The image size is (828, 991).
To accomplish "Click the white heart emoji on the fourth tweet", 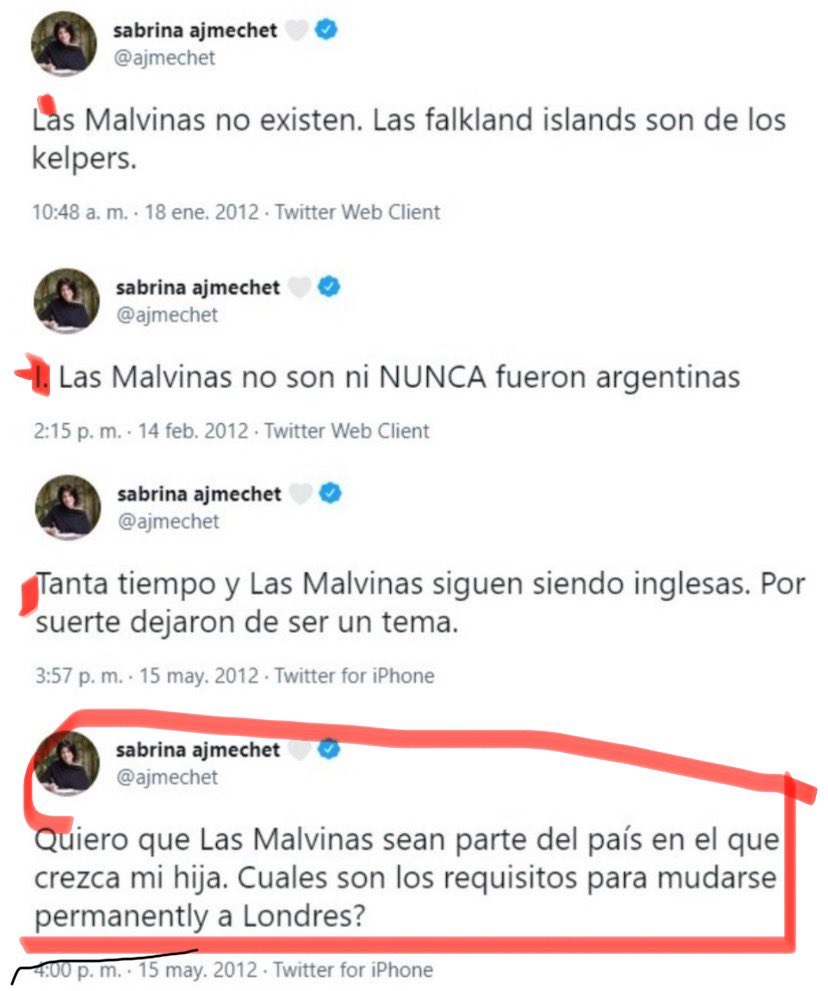I will tap(300, 750).
